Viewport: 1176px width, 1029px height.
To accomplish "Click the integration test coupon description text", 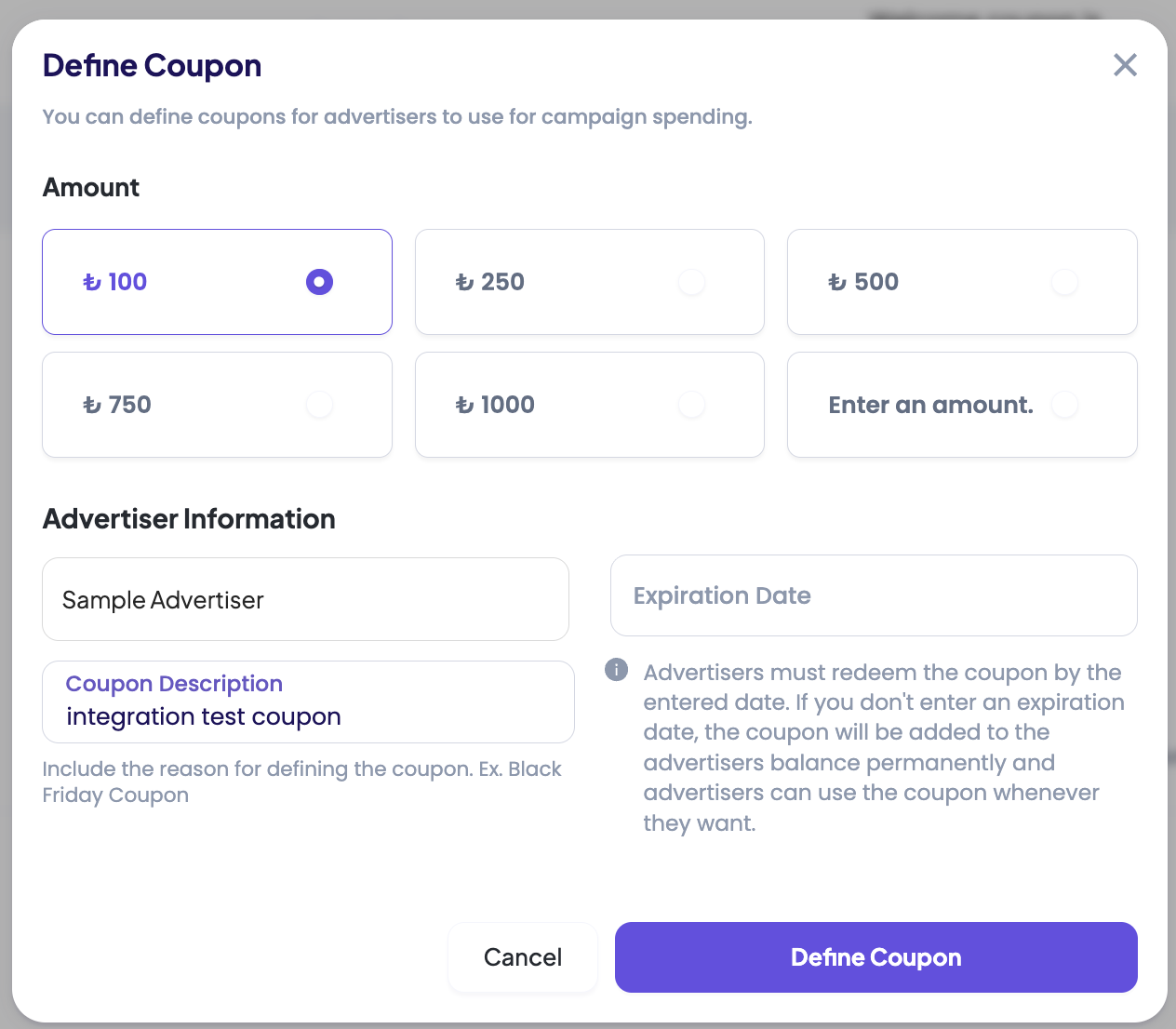I will [x=204, y=717].
